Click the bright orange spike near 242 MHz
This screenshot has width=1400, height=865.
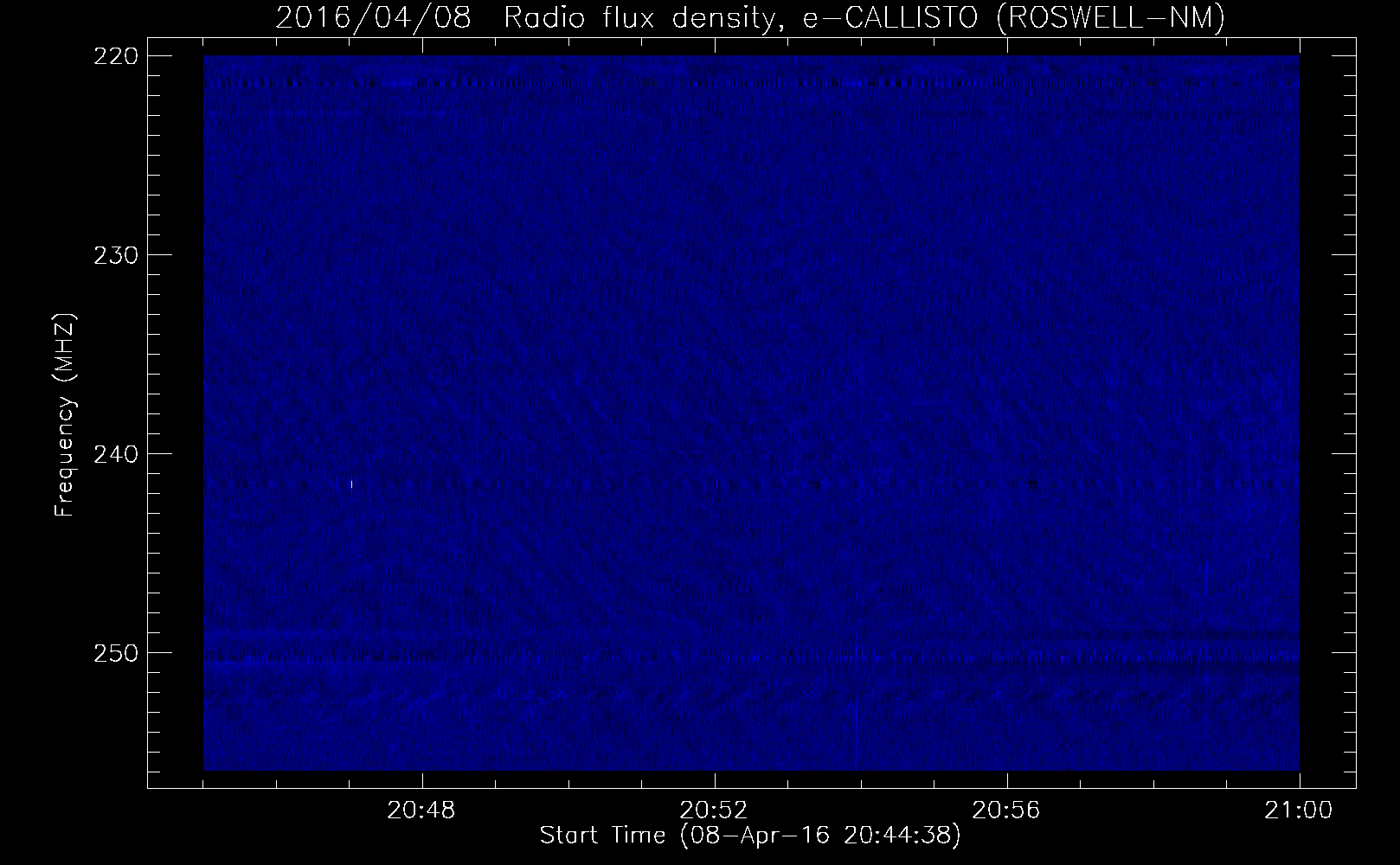click(x=352, y=486)
